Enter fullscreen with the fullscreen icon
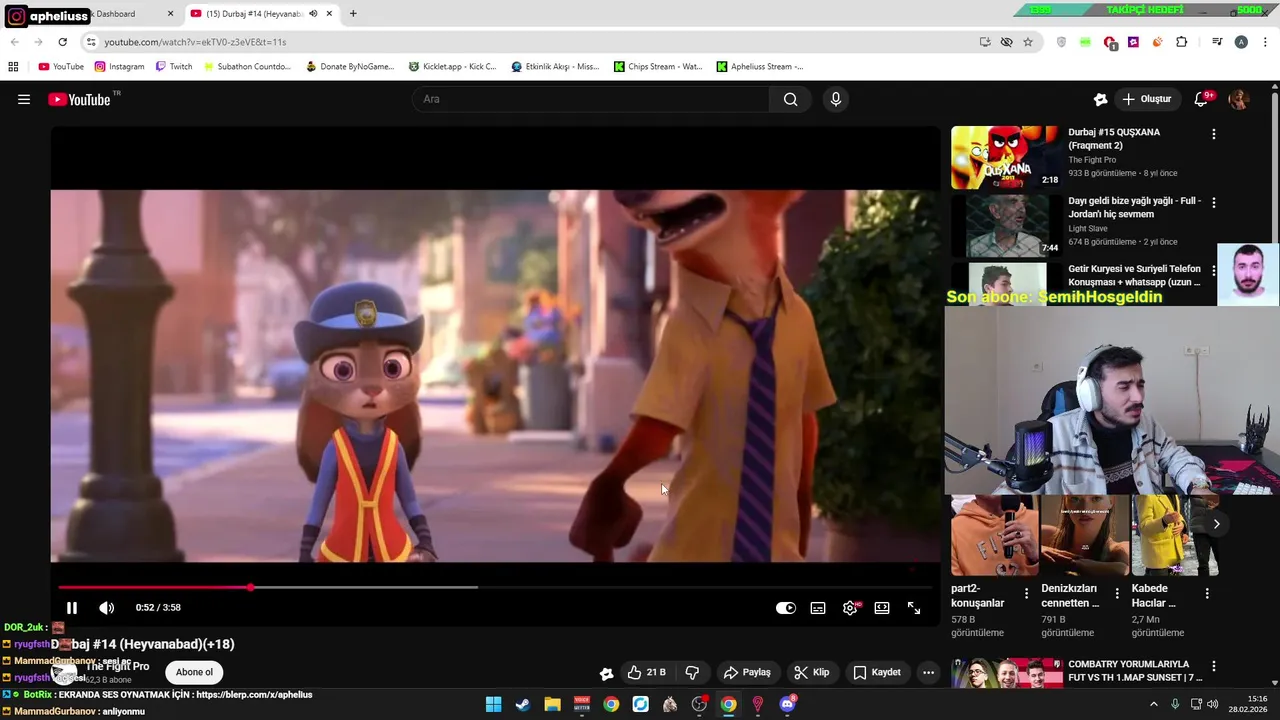Image resolution: width=1280 pixels, height=720 pixels. point(914,608)
